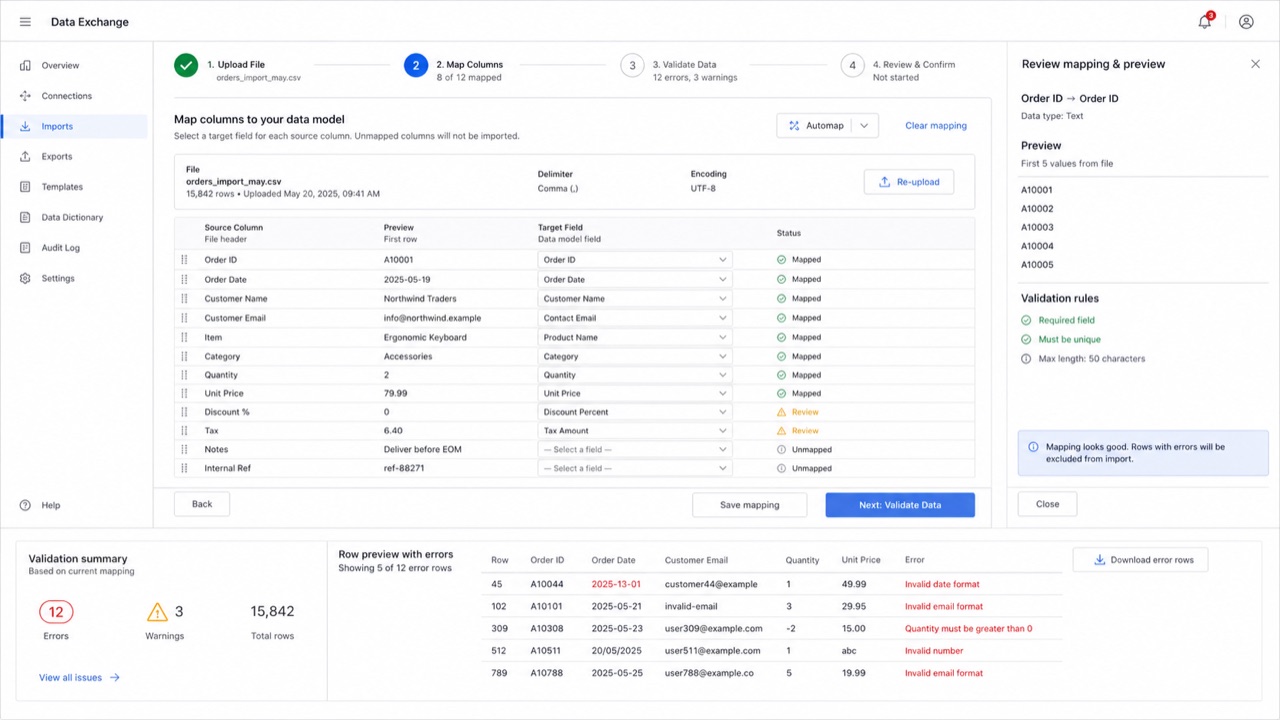This screenshot has height=720, width=1280.
Task: Open the Contact Email target field dropdown
Action: tap(635, 318)
